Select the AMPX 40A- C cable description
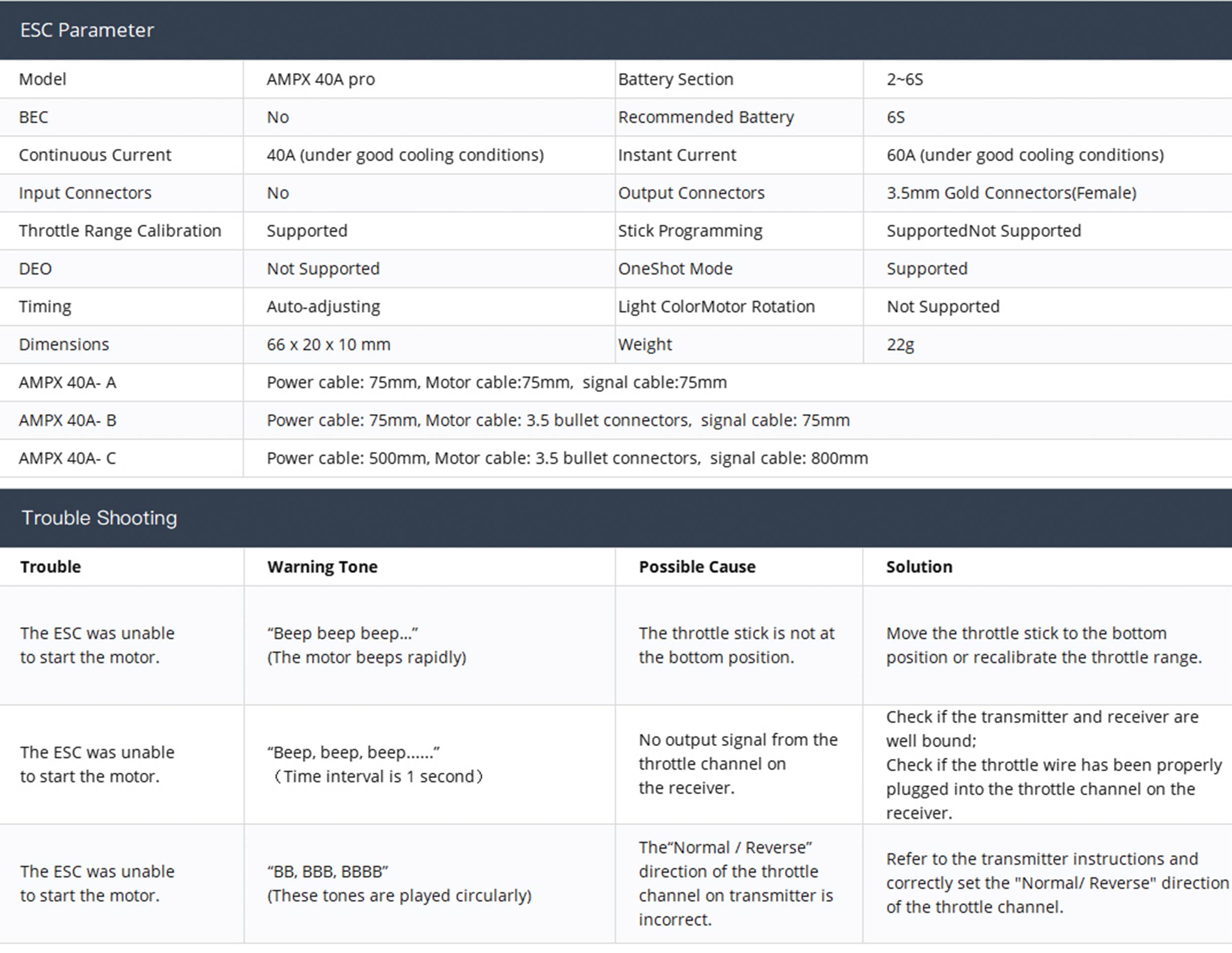This screenshot has width=1232, height=953. (x=567, y=458)
